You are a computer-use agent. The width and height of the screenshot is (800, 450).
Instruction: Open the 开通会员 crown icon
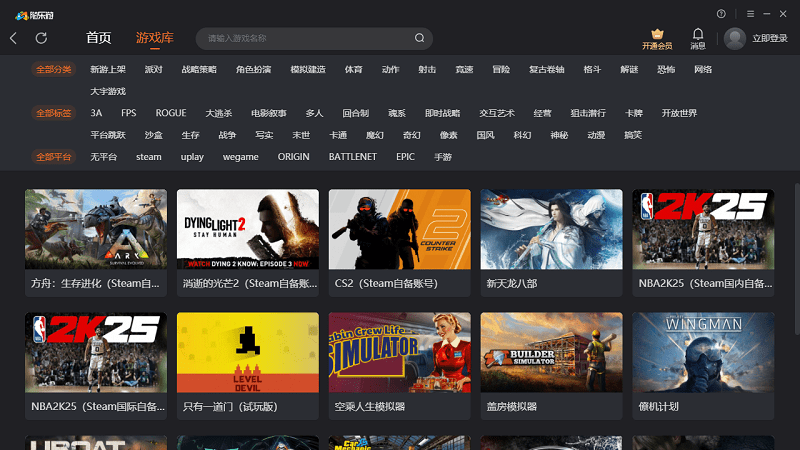click(x=657, y=39)
